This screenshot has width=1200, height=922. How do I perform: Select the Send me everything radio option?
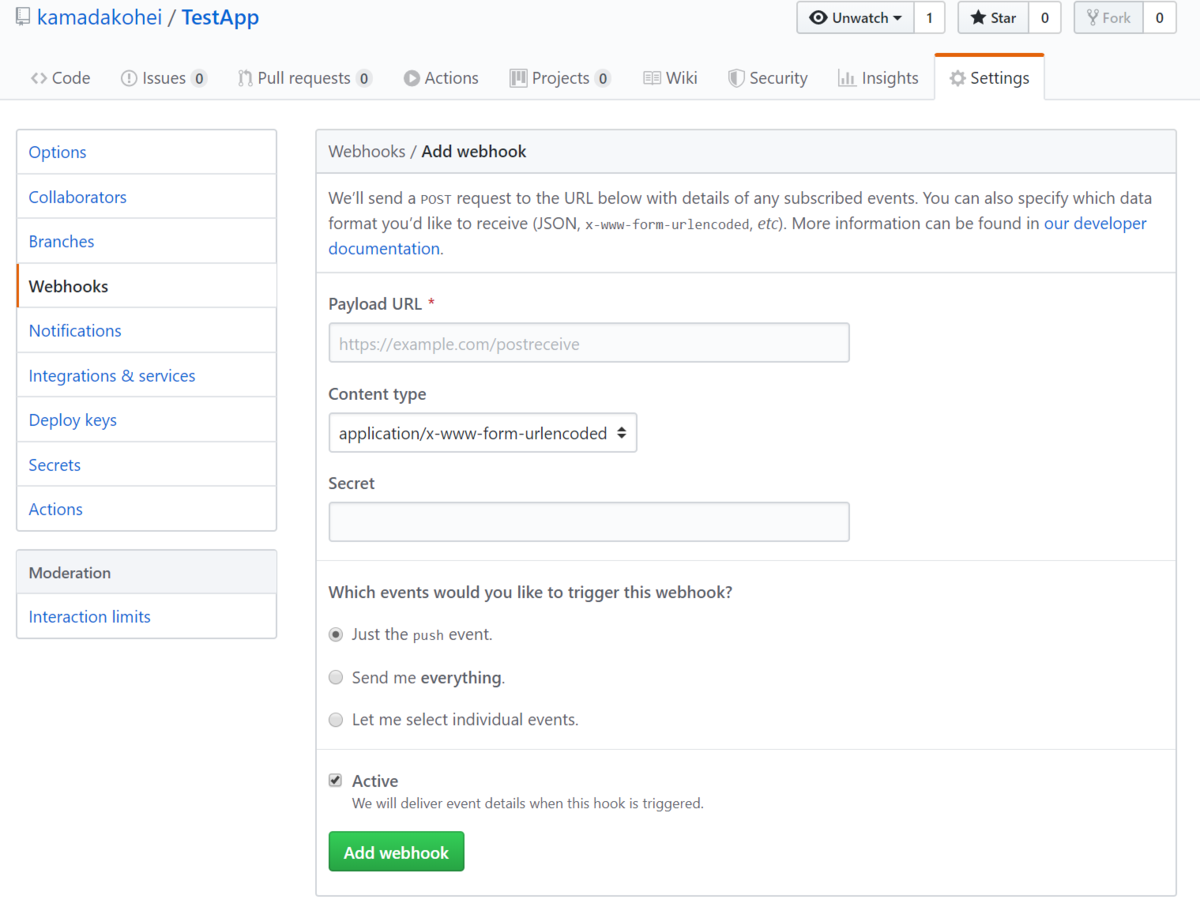tap(336, 677)
